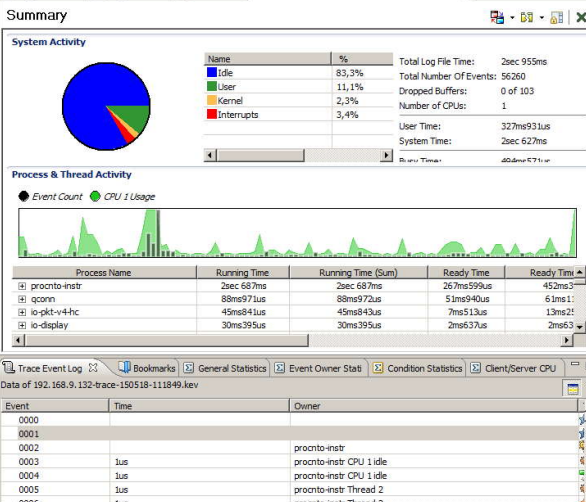Select the Interrupts row showing 3,4%
586x502 pixels.
tap(298, 114)
